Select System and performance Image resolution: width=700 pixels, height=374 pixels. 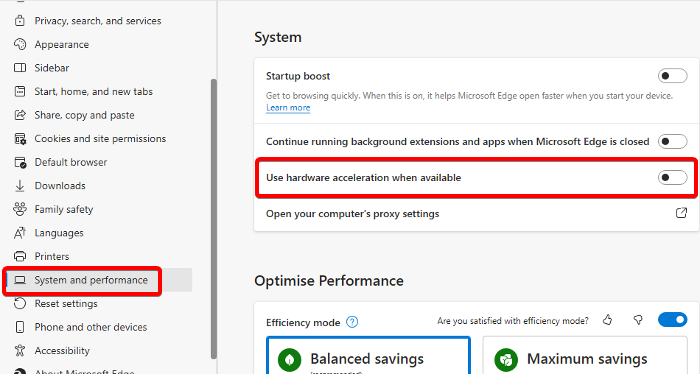pos(91,280)
